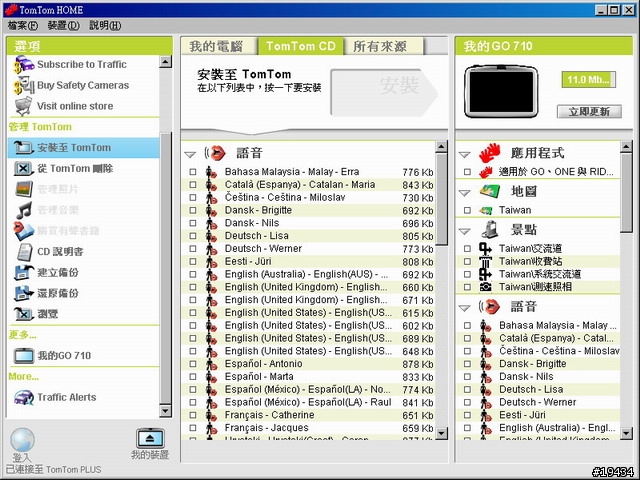The image size is (640, 480).
Task: Check the Español - Antonio checkbox
Action: 193,364
